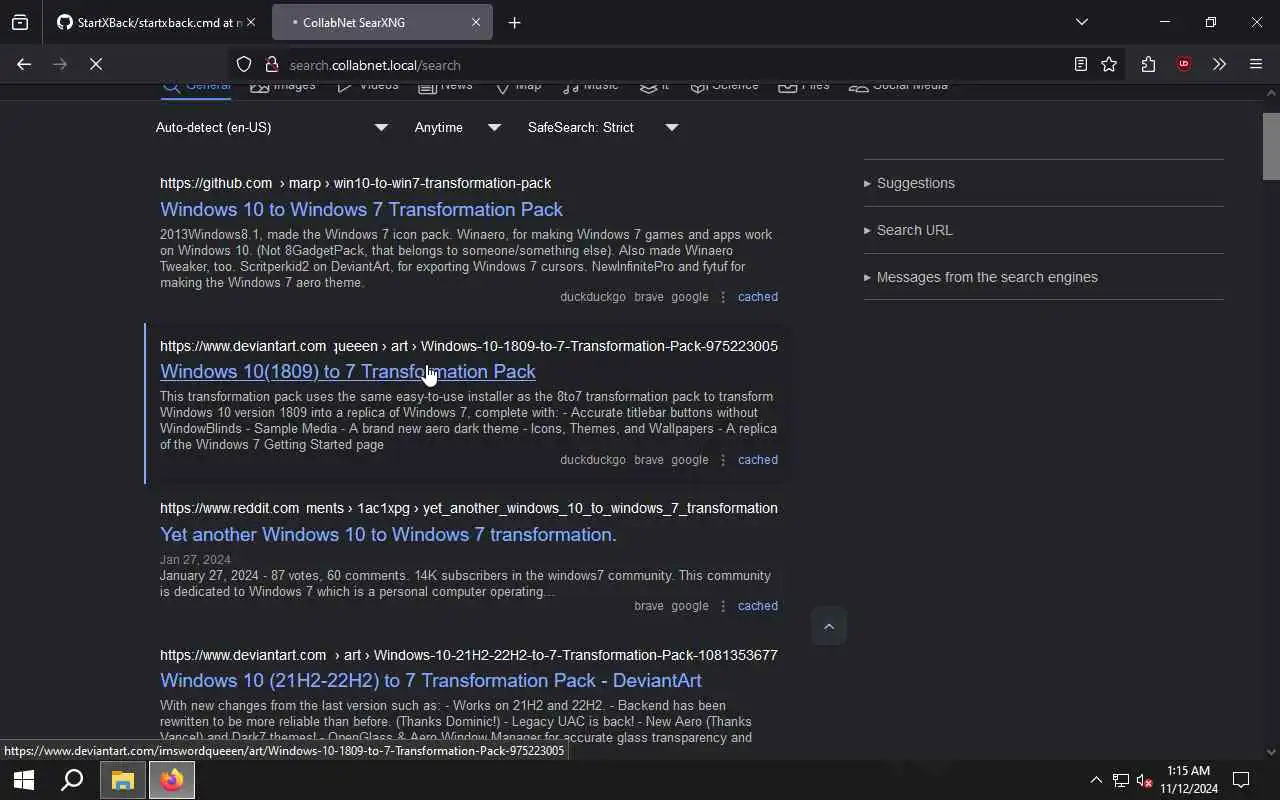This screenshot has height=800, width=1280.
Task: Go back to the previous page
Action: click(24, 64)
